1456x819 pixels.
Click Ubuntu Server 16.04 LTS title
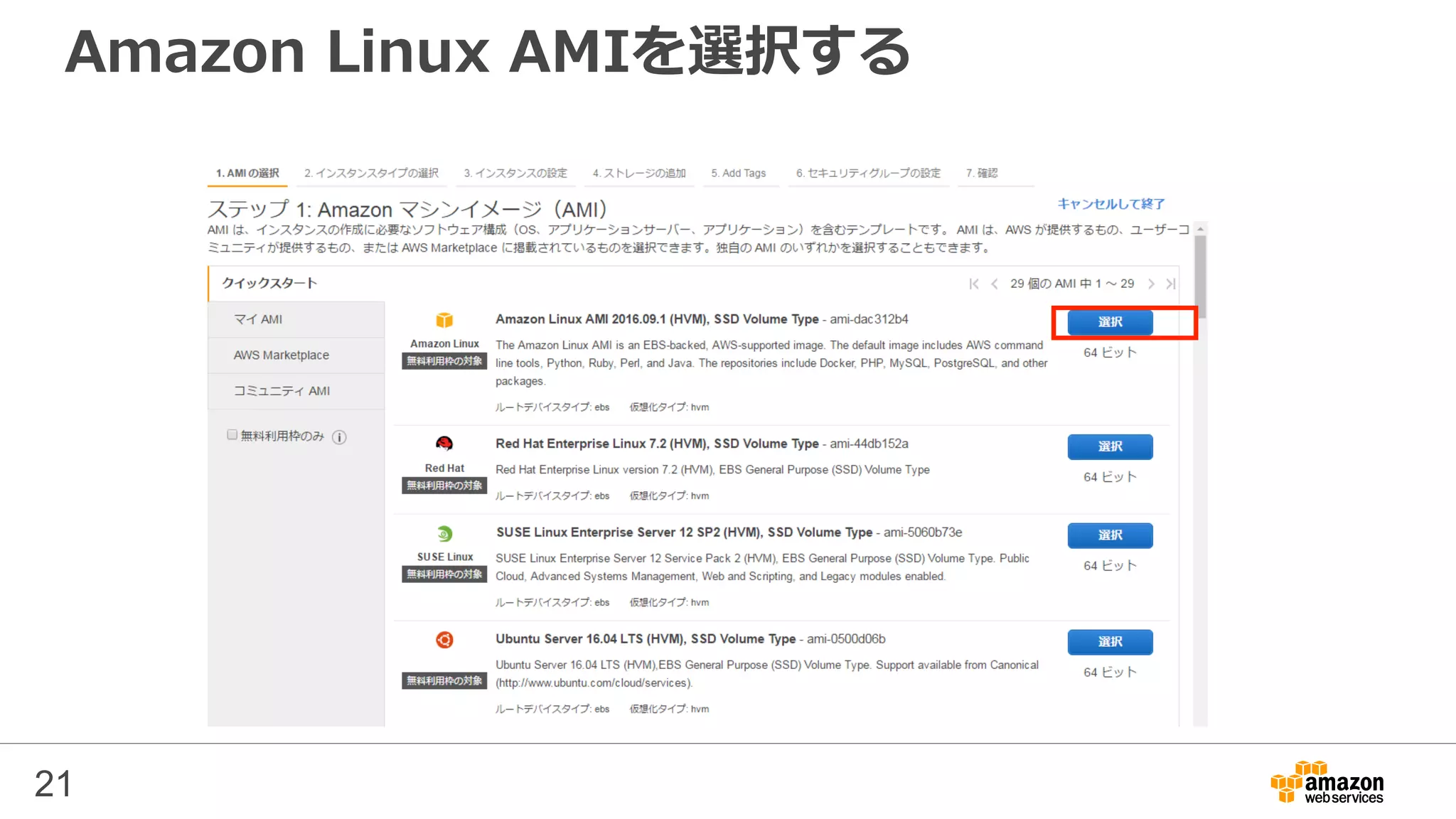point(646,639)
